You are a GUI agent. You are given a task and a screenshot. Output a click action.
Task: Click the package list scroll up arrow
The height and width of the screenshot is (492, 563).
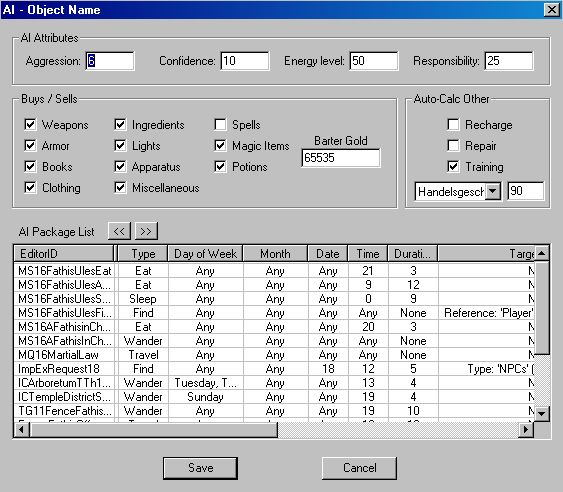point(541,254)
